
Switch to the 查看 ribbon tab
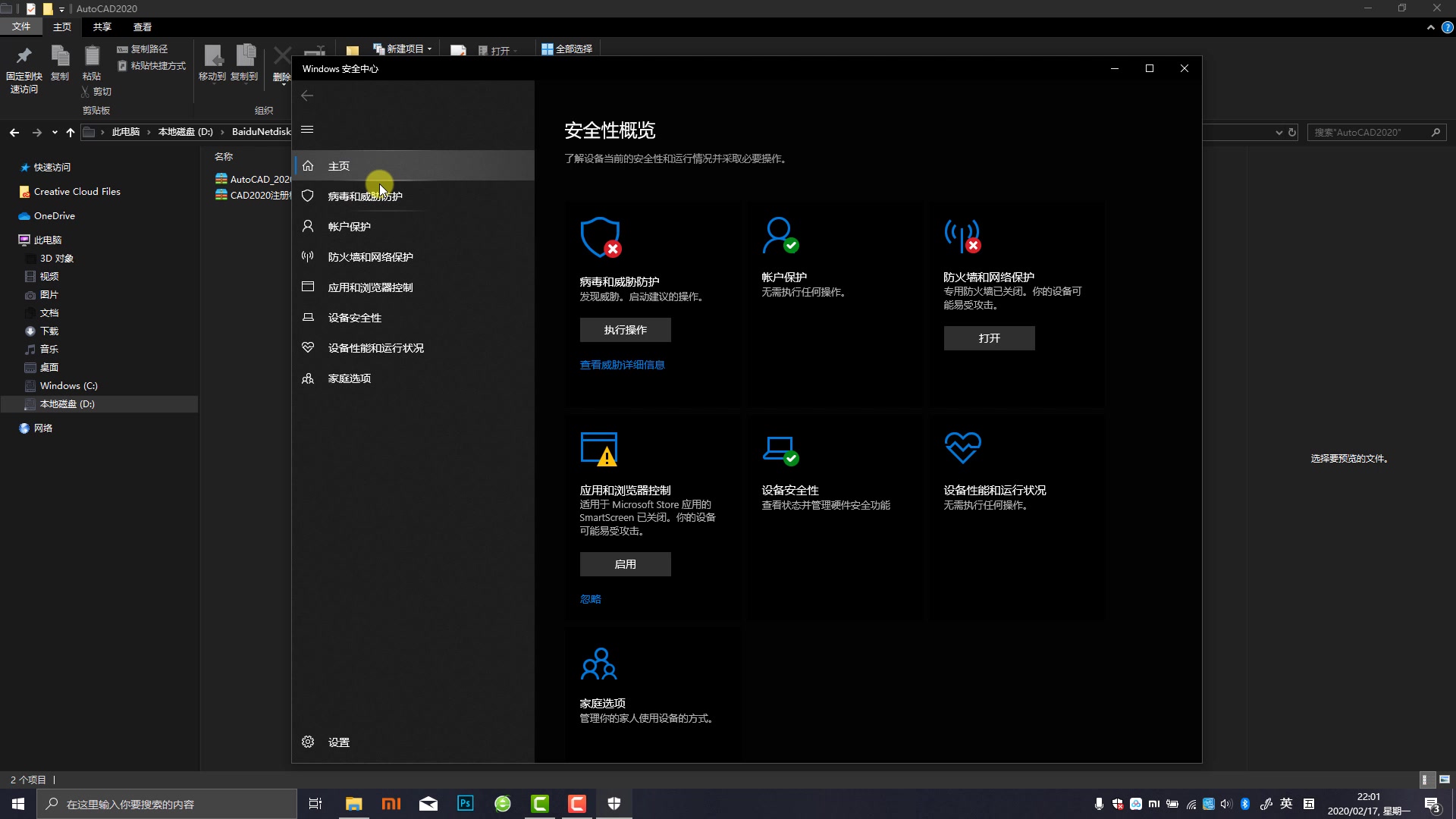tap(142, 27)
